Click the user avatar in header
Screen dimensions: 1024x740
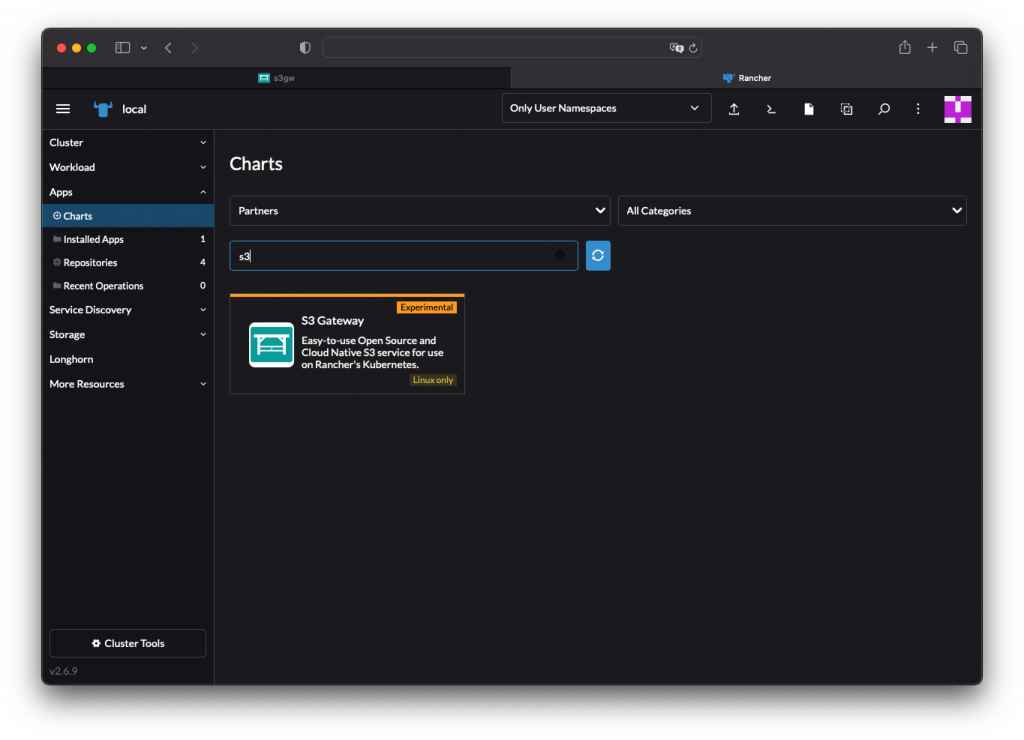click(957, 109)
